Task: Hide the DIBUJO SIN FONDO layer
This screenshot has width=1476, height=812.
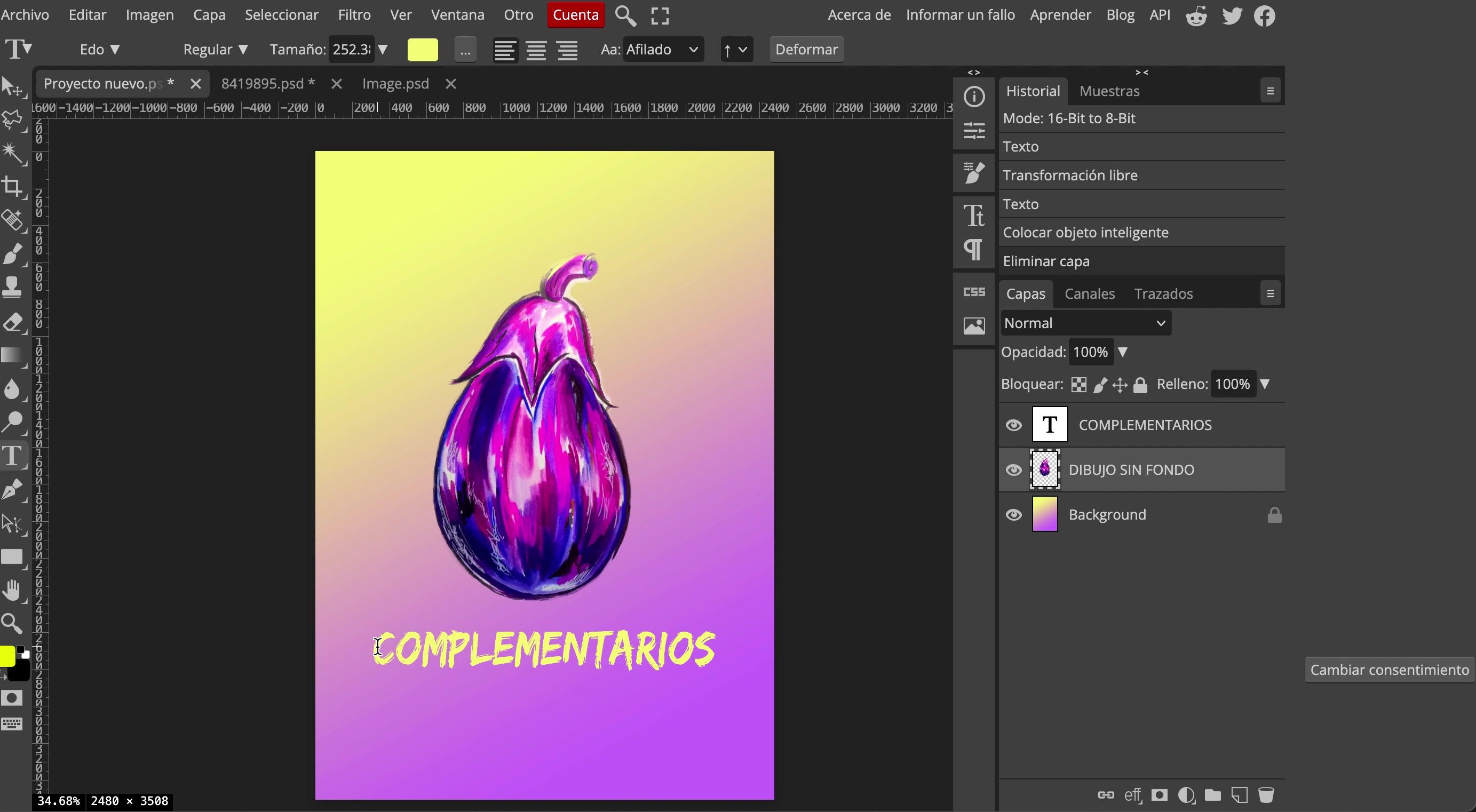Action: 1013,470
